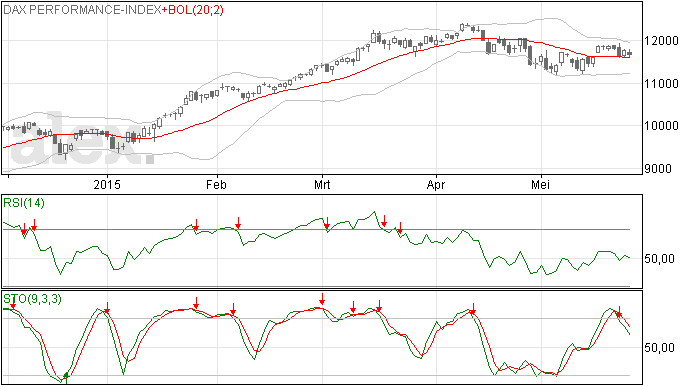Click the stochastic sell arrow in April

pyautogui.click(x=473, y=309)
